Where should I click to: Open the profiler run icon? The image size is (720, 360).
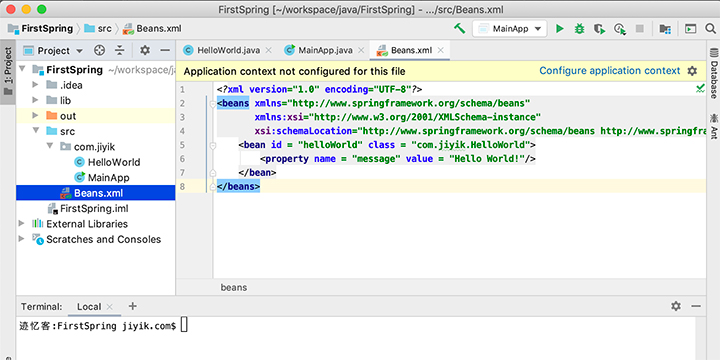[620, 29]
